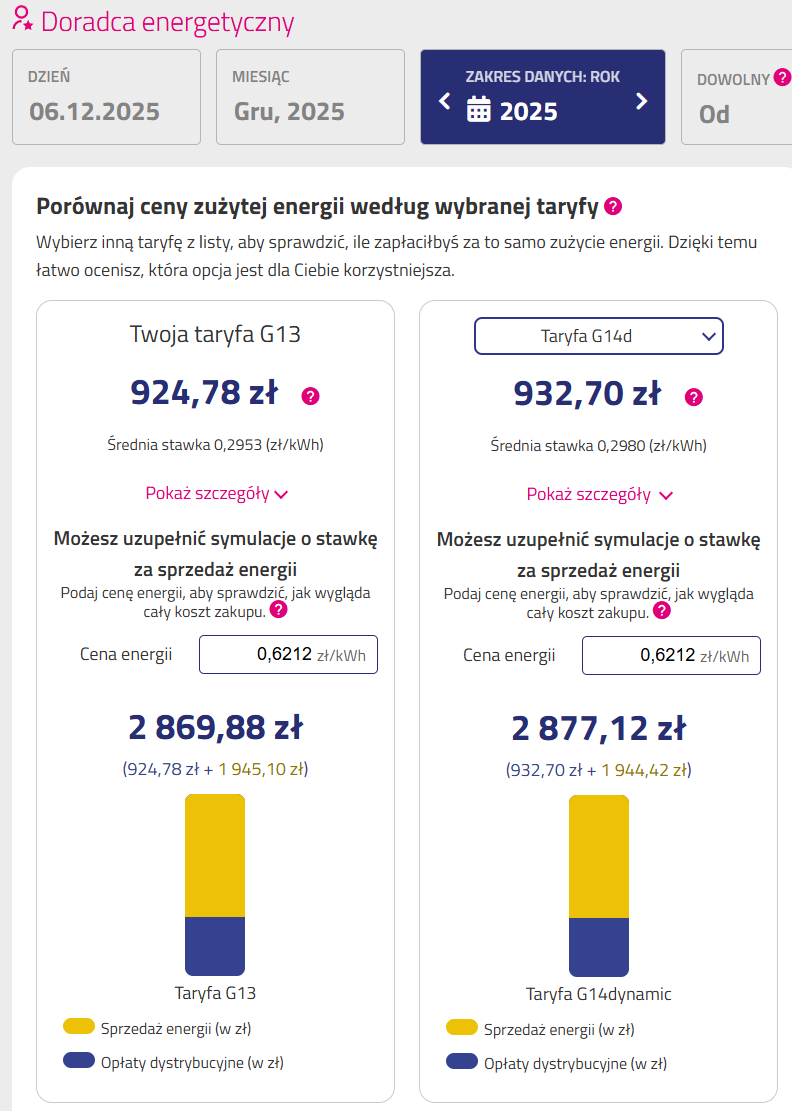Open help icon next to comparison heading
This screenshot has height=1111, width=792.
pos(613,207)
